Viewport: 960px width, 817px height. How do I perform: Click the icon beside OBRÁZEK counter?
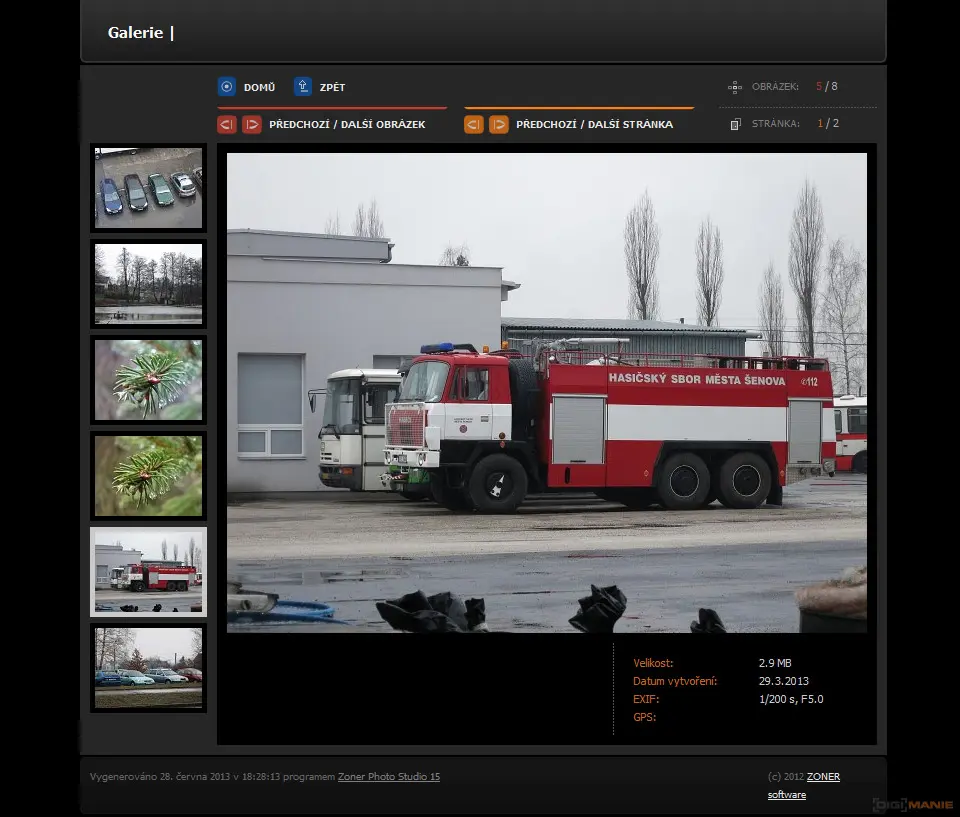point(735,87)
